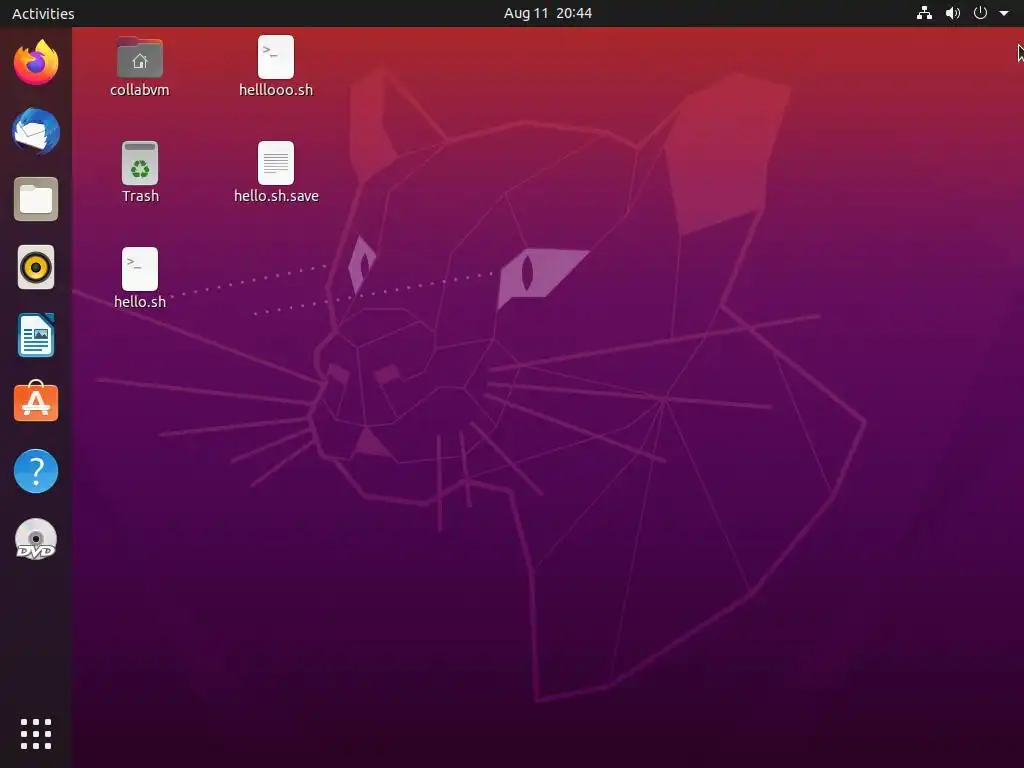Click the hello.sh file name

140,302
